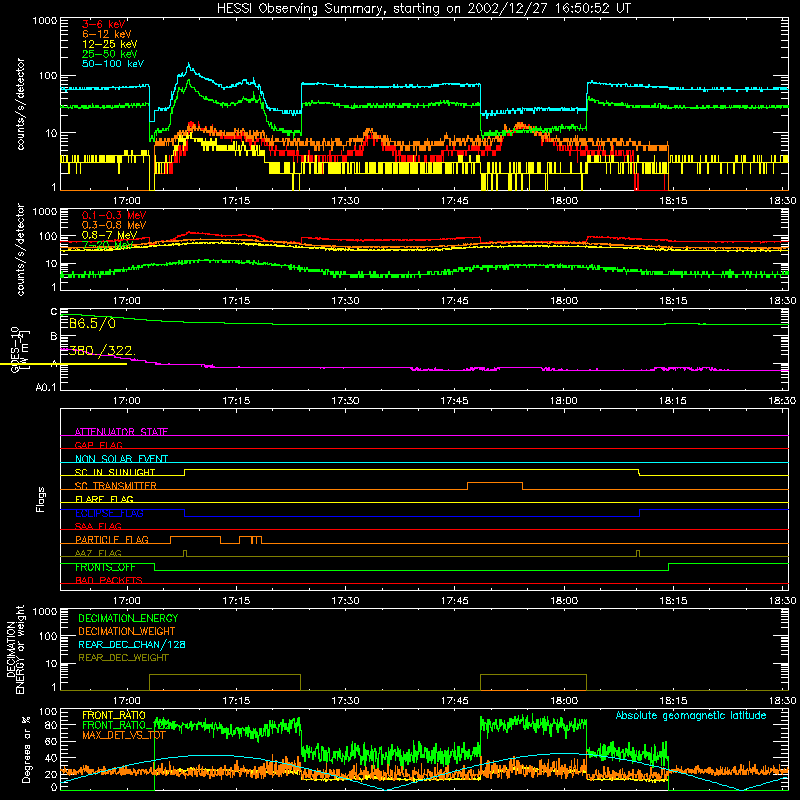The image size is (800, 800).
Task: Click the B6.5/0 annotation in GOES panel
Action: [92, 323]
